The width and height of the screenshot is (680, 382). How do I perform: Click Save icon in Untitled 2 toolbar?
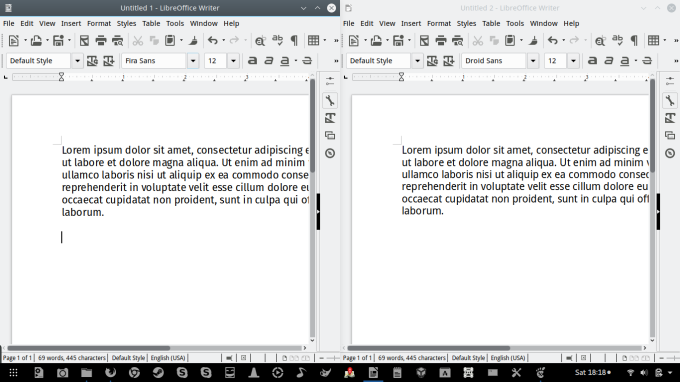(398, 41)
